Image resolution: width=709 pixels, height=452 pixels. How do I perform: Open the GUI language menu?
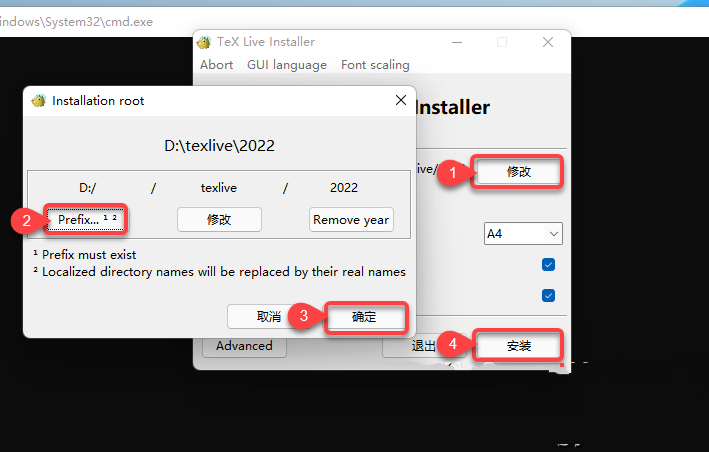pyautogui.click(x=287, y=65)
